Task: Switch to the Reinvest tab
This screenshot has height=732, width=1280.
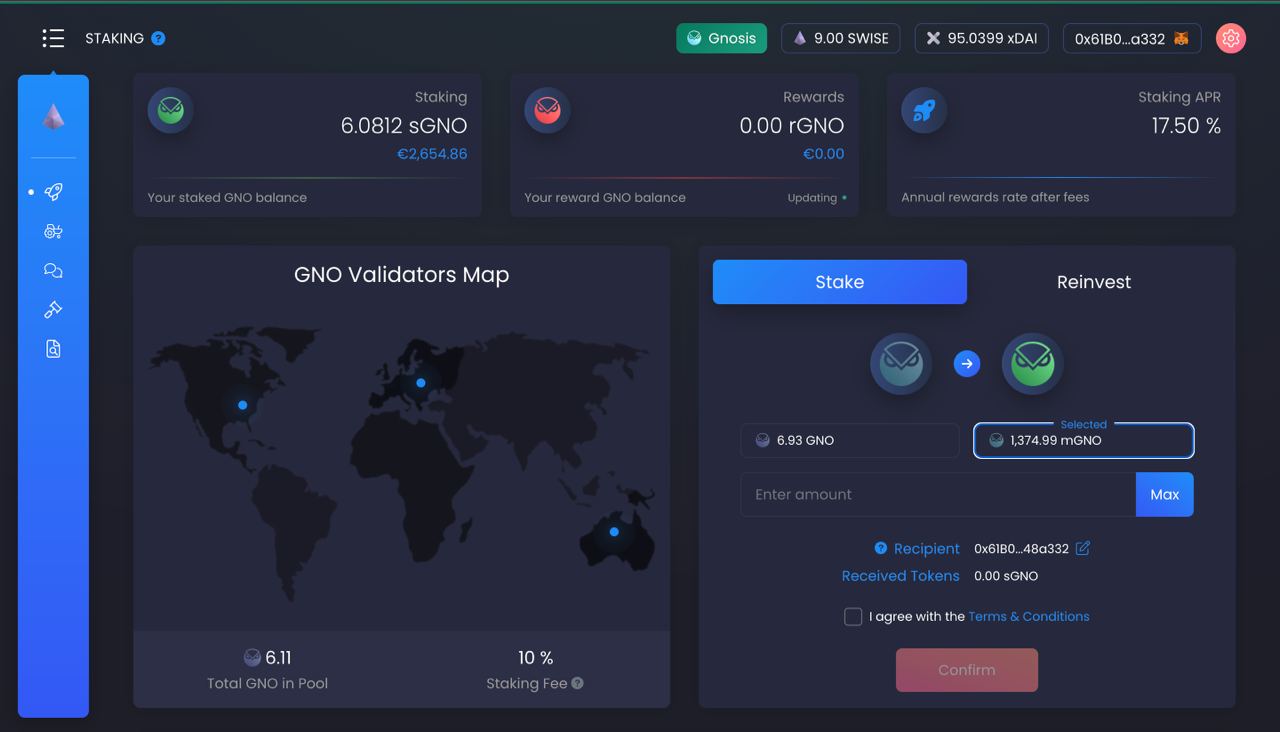Action: [1094, 282]
